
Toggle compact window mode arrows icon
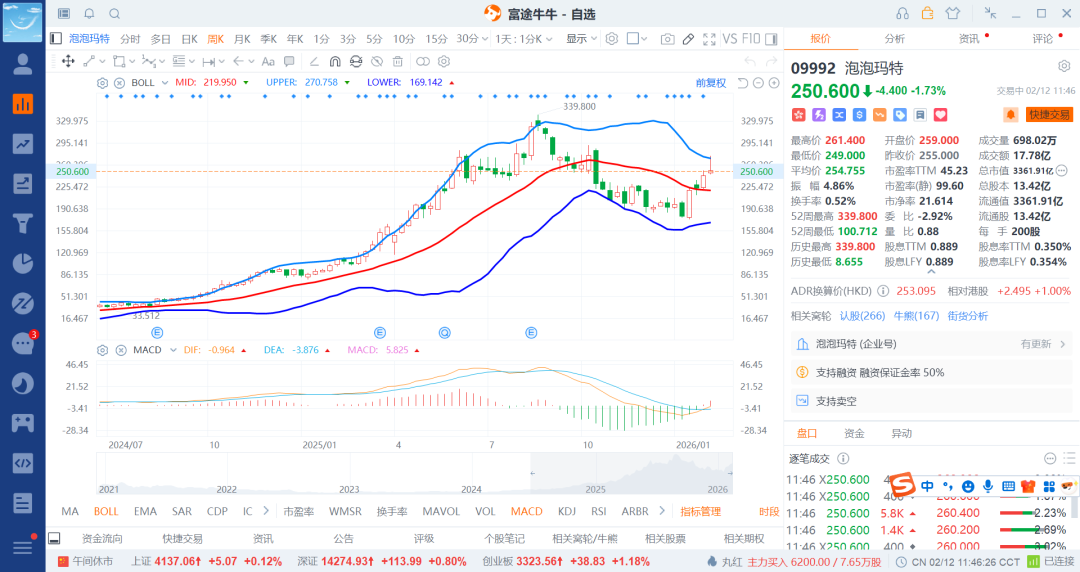990,13
